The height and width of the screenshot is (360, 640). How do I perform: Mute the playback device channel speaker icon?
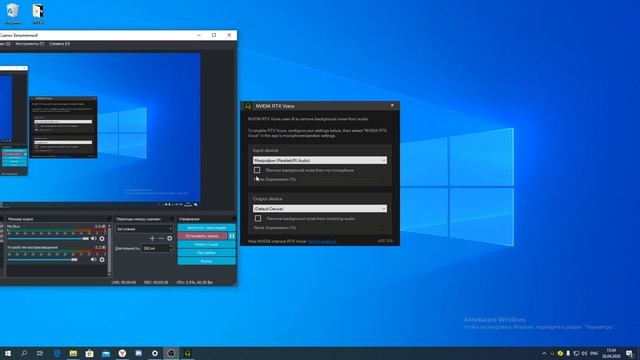pos(93,259)
